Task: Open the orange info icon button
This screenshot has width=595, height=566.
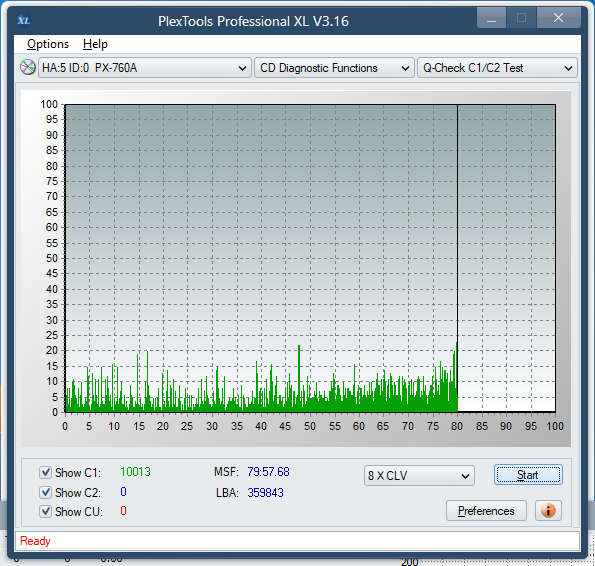Action: pyautogui.click(x=548, y=511)
